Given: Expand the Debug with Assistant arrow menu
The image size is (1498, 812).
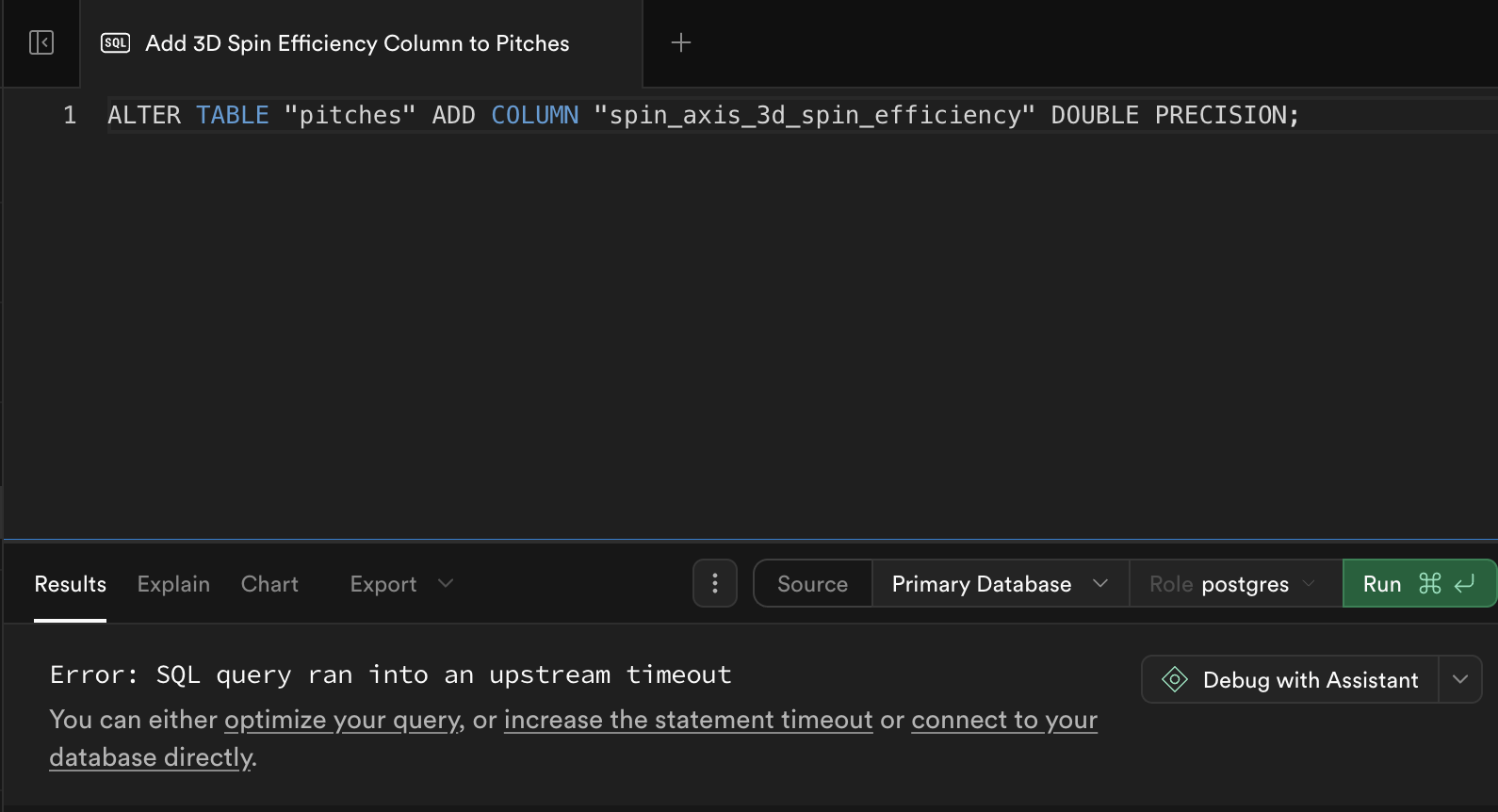Looking at the screenshot, I should [1459, 679].
